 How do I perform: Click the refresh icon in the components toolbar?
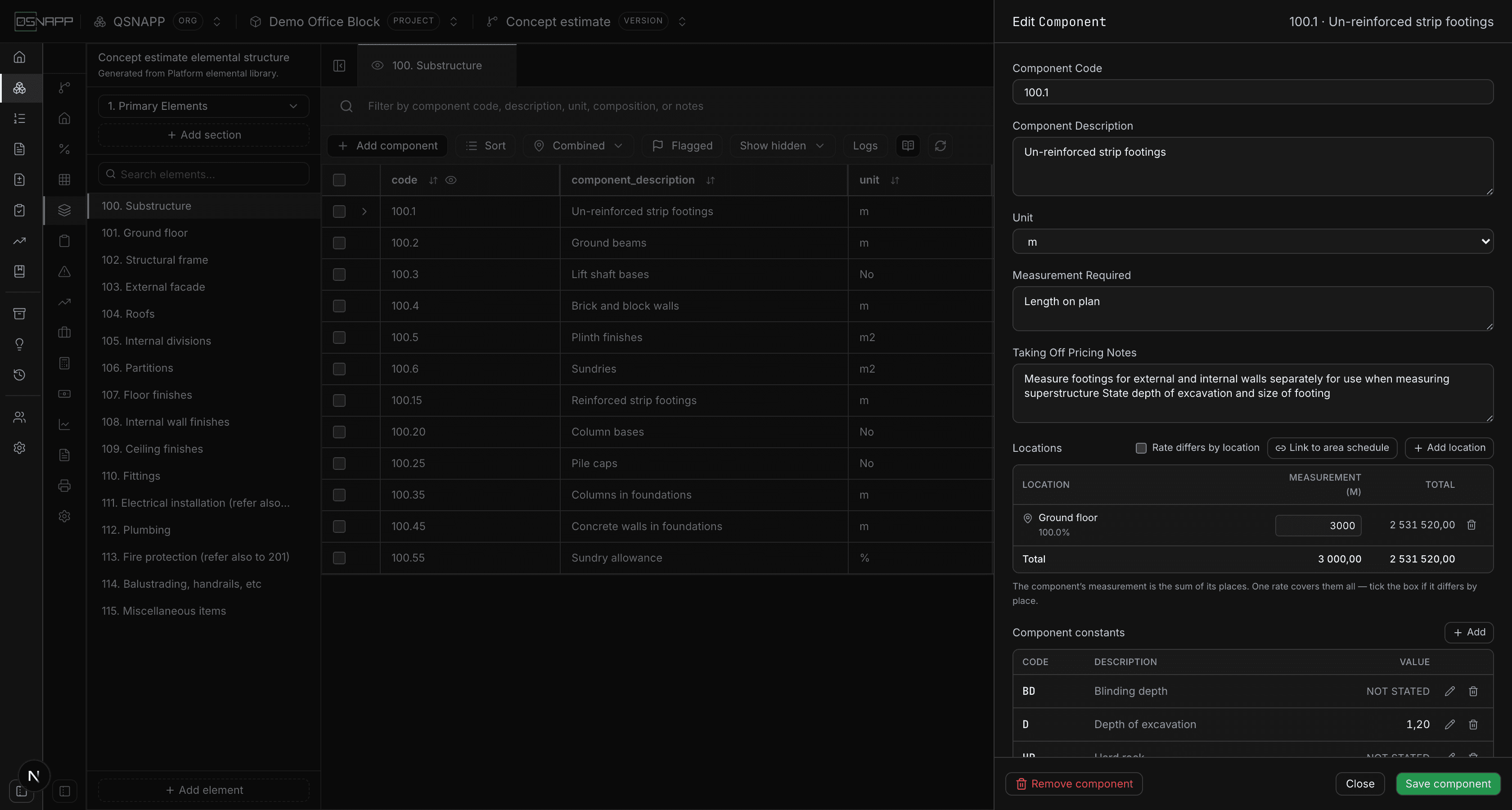(x=940, y=145)
